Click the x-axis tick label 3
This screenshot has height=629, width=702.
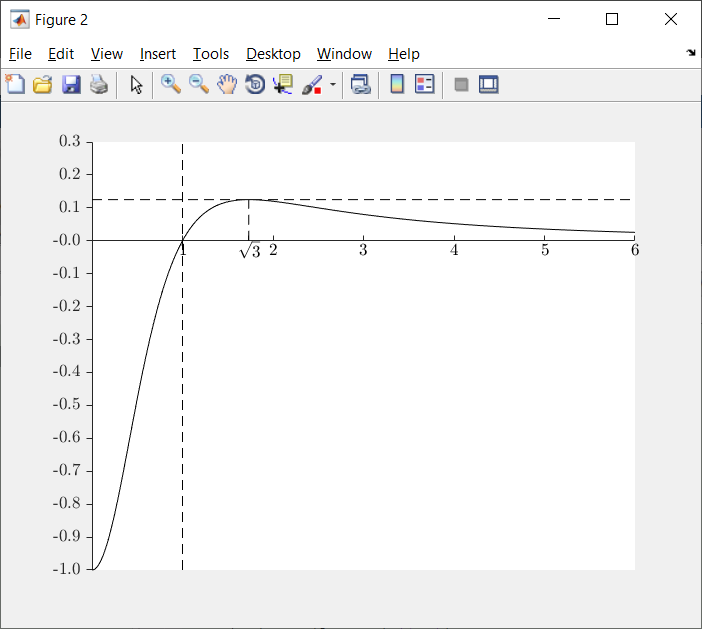pyautogui.click(x=363, y=250)
